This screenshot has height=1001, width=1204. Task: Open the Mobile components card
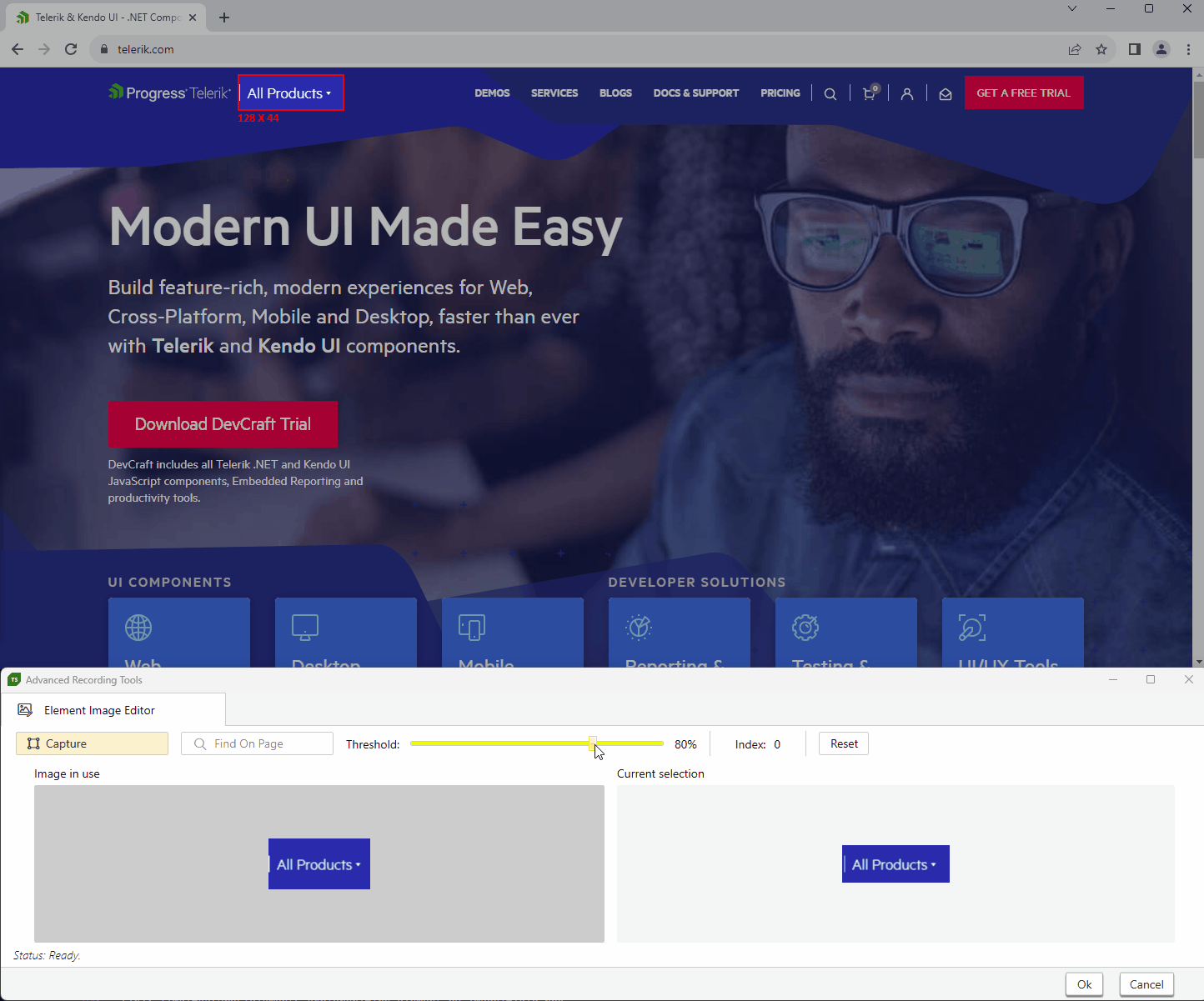[x=513, y=633]
